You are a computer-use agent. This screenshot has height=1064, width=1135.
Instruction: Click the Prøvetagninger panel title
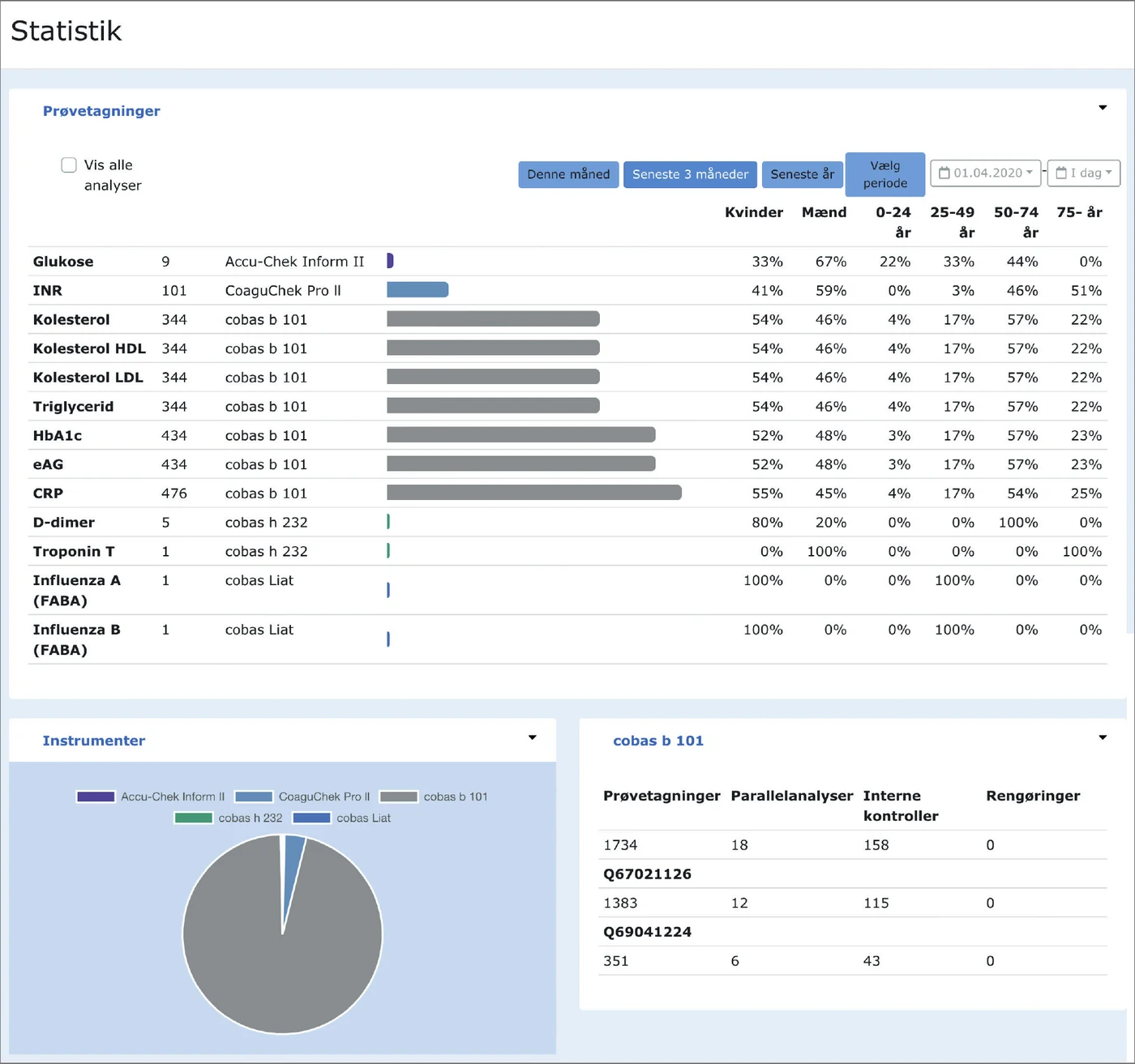tap(101, 111)
